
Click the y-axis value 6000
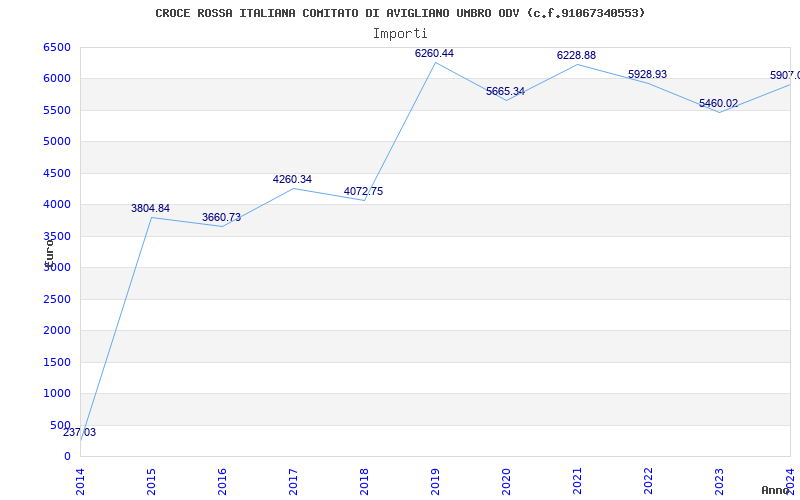57,79
